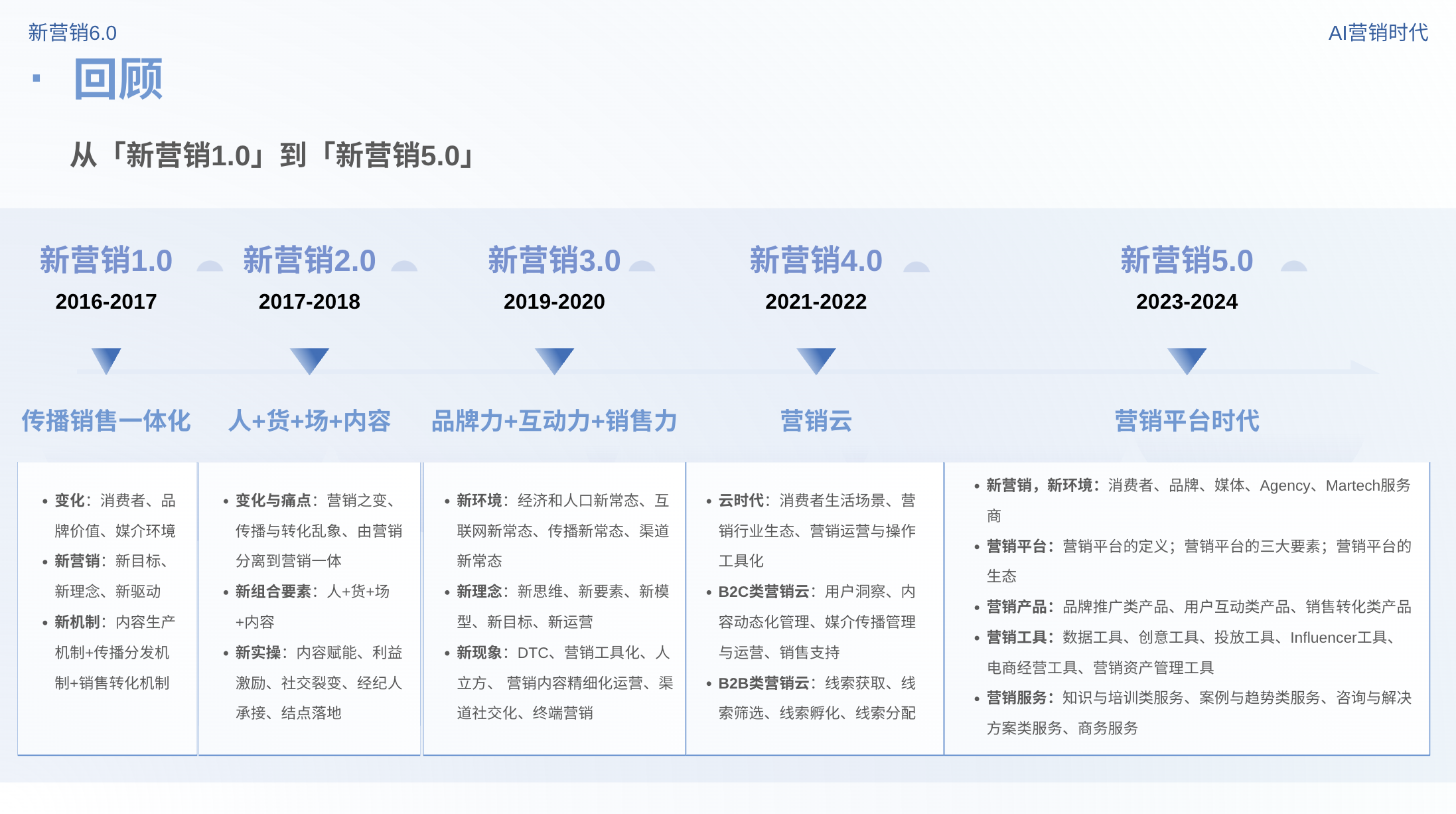Click the small square bullet before 回顾
Image resolution: width=1456 pixels, height=814 pixels.
point(36,78)
